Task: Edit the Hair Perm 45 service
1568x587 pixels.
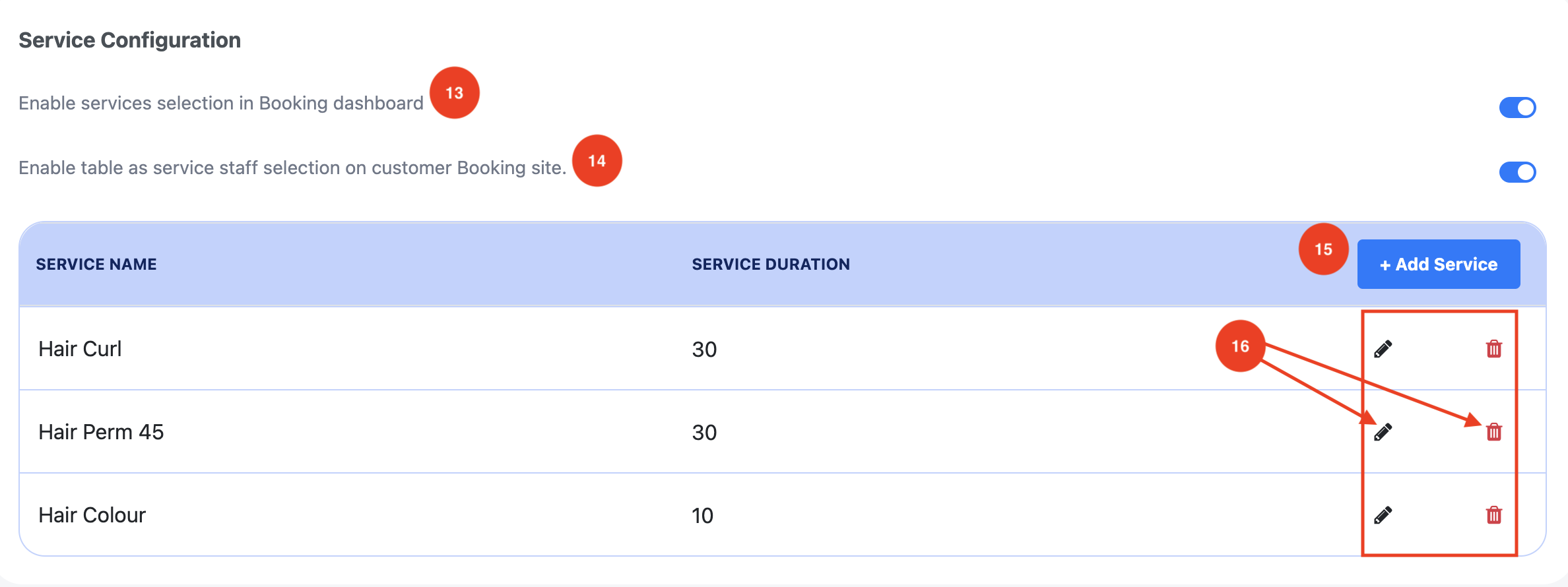Action: [x=1383, y=432]
